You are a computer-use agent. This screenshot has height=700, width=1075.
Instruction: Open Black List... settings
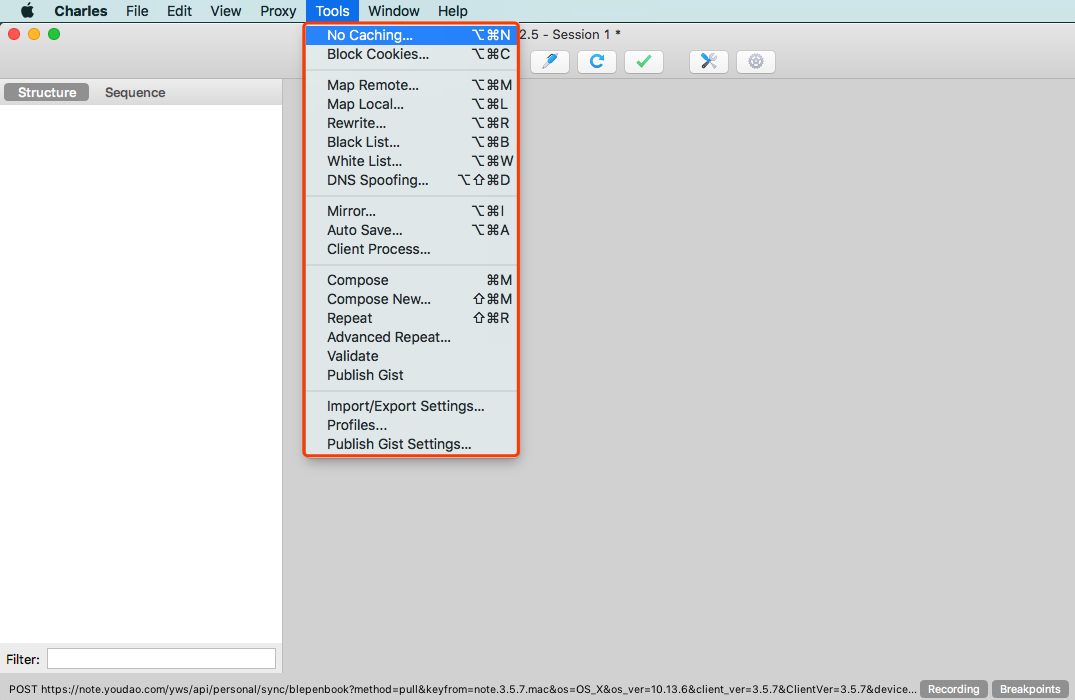411,142
